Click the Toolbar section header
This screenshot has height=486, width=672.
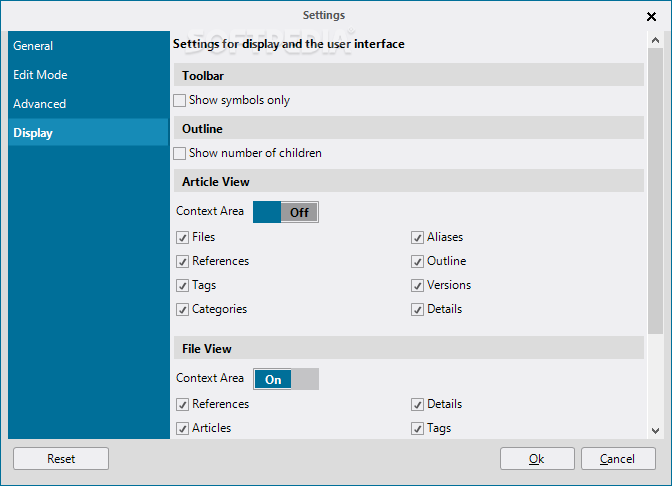tap(409, 75)
